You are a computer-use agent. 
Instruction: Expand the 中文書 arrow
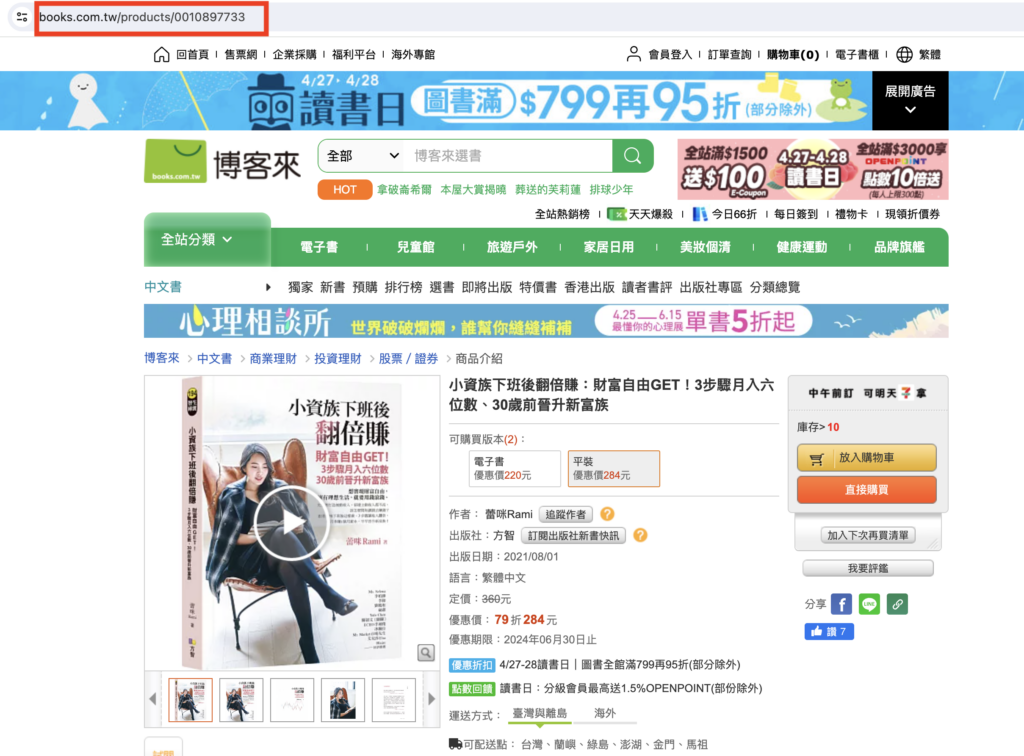(268, 287)
